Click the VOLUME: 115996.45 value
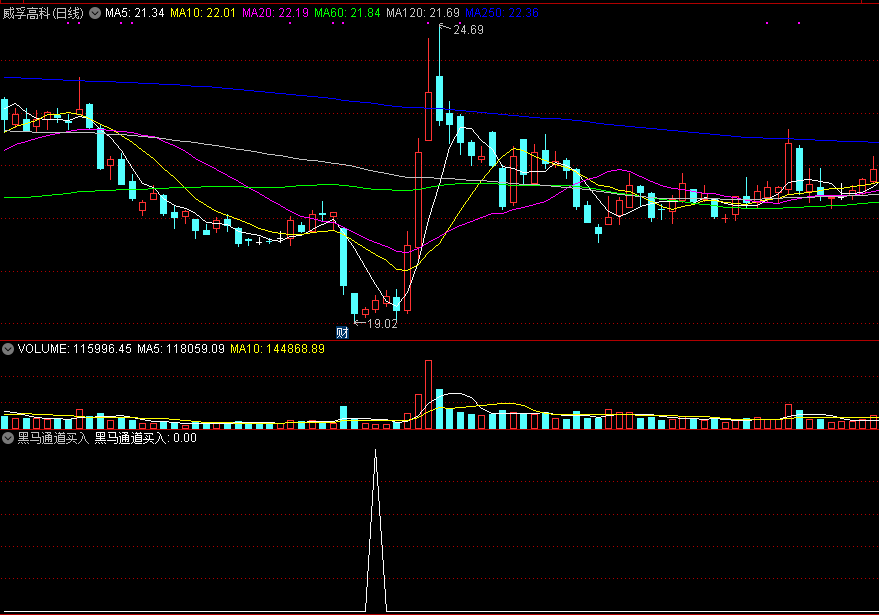This screenshot has height=615, width=879. (x=75, y=349)
